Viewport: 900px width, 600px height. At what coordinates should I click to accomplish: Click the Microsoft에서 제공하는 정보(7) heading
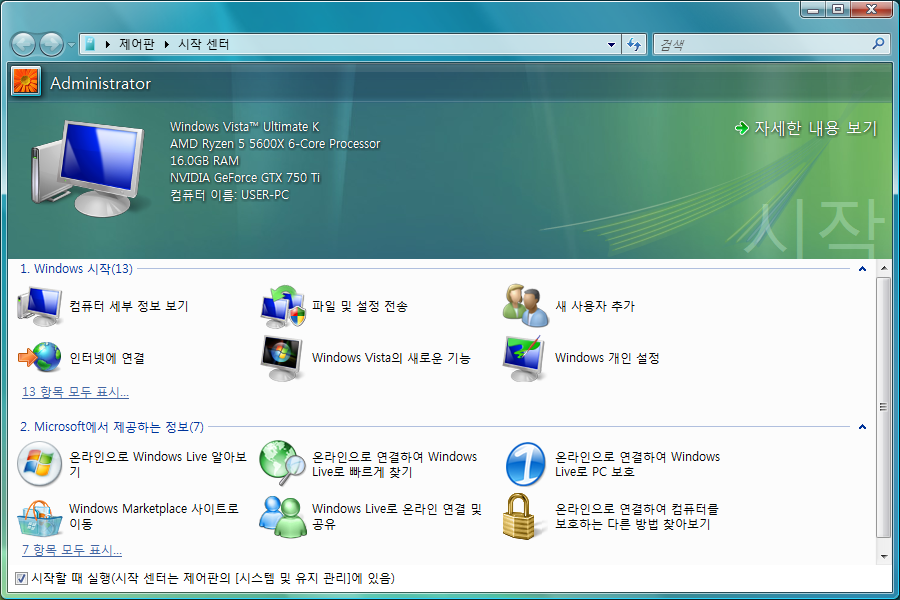tap(112, 427)
